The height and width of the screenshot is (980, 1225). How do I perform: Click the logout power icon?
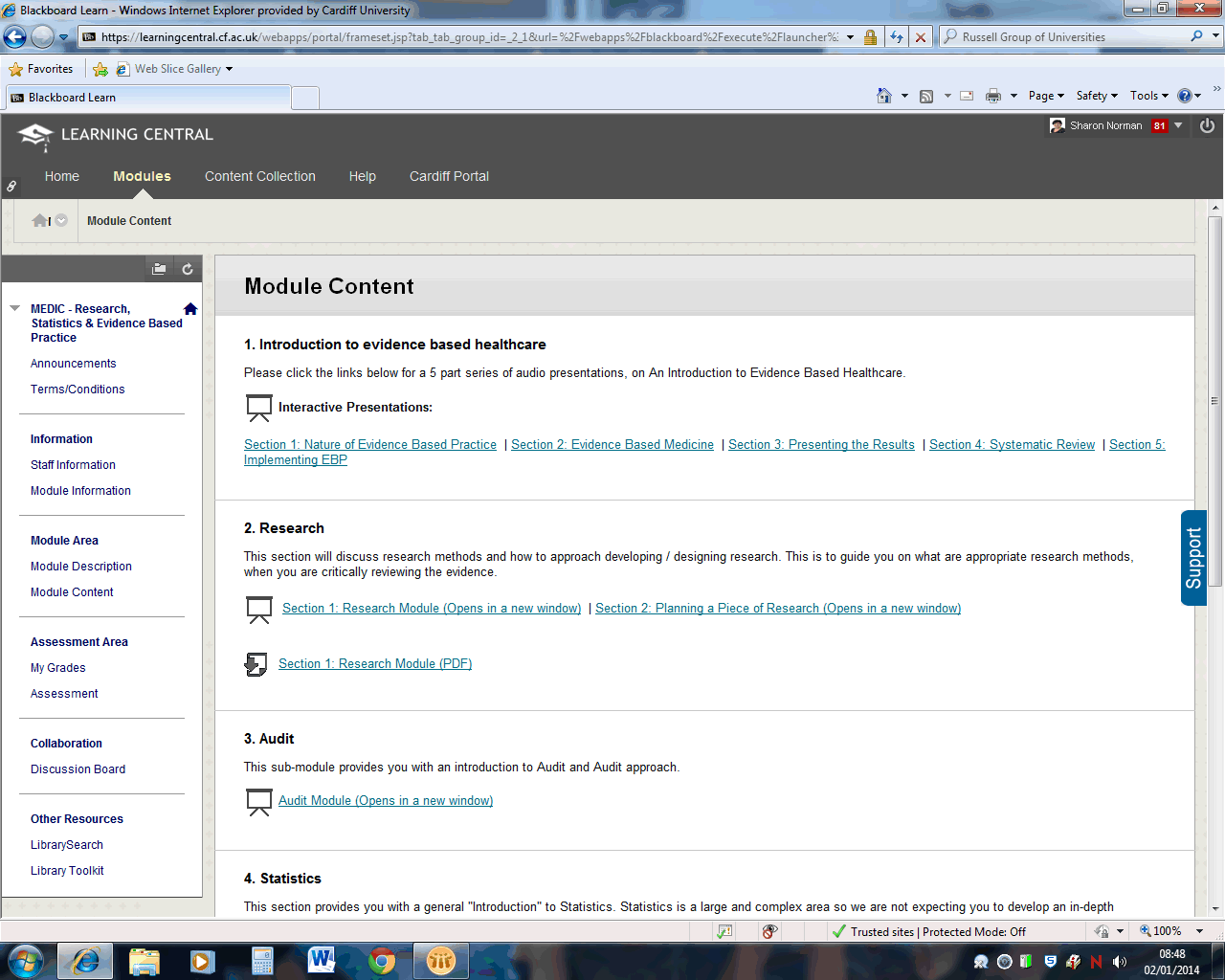[x=1207, y=126]
